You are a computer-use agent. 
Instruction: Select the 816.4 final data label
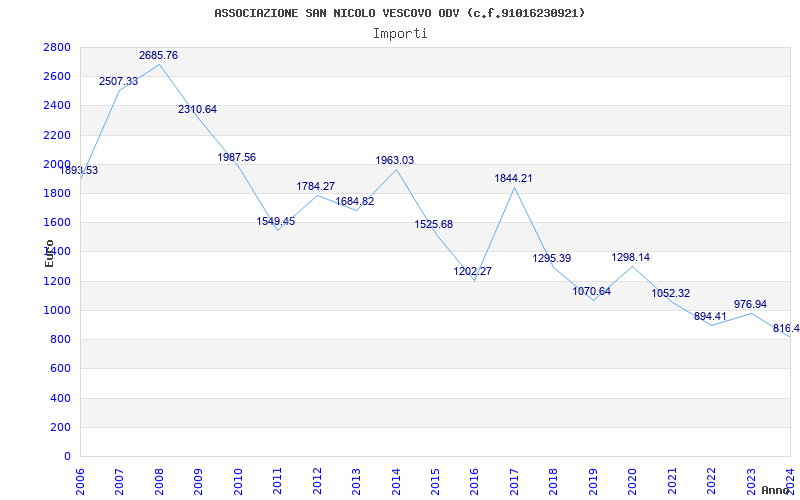[x=786, y=329]
